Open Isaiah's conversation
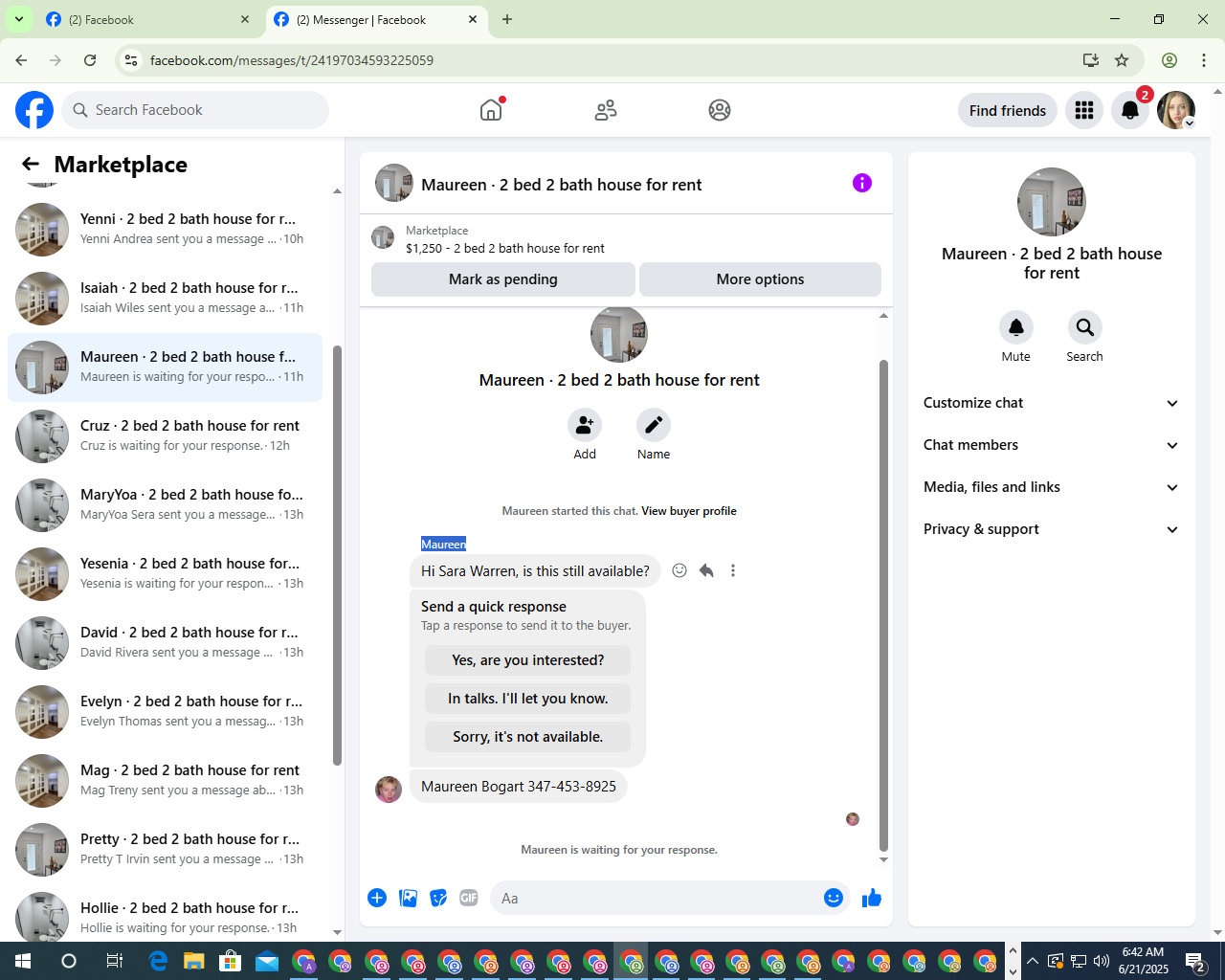Viewport: 1225px width, 980px height. click(x=165, y=299)
